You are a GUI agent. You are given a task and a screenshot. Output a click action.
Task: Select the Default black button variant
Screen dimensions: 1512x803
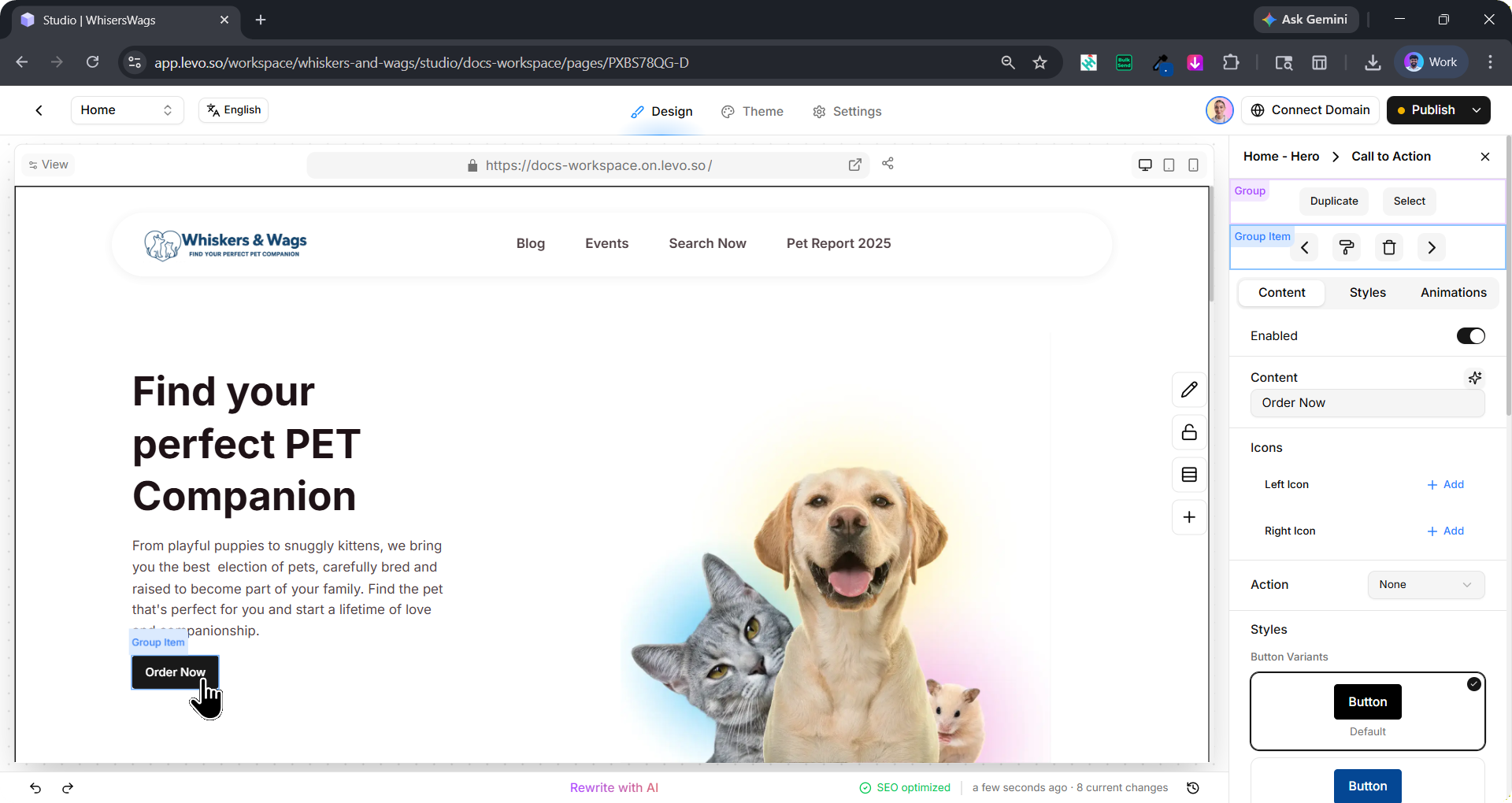coord(1367,710)
